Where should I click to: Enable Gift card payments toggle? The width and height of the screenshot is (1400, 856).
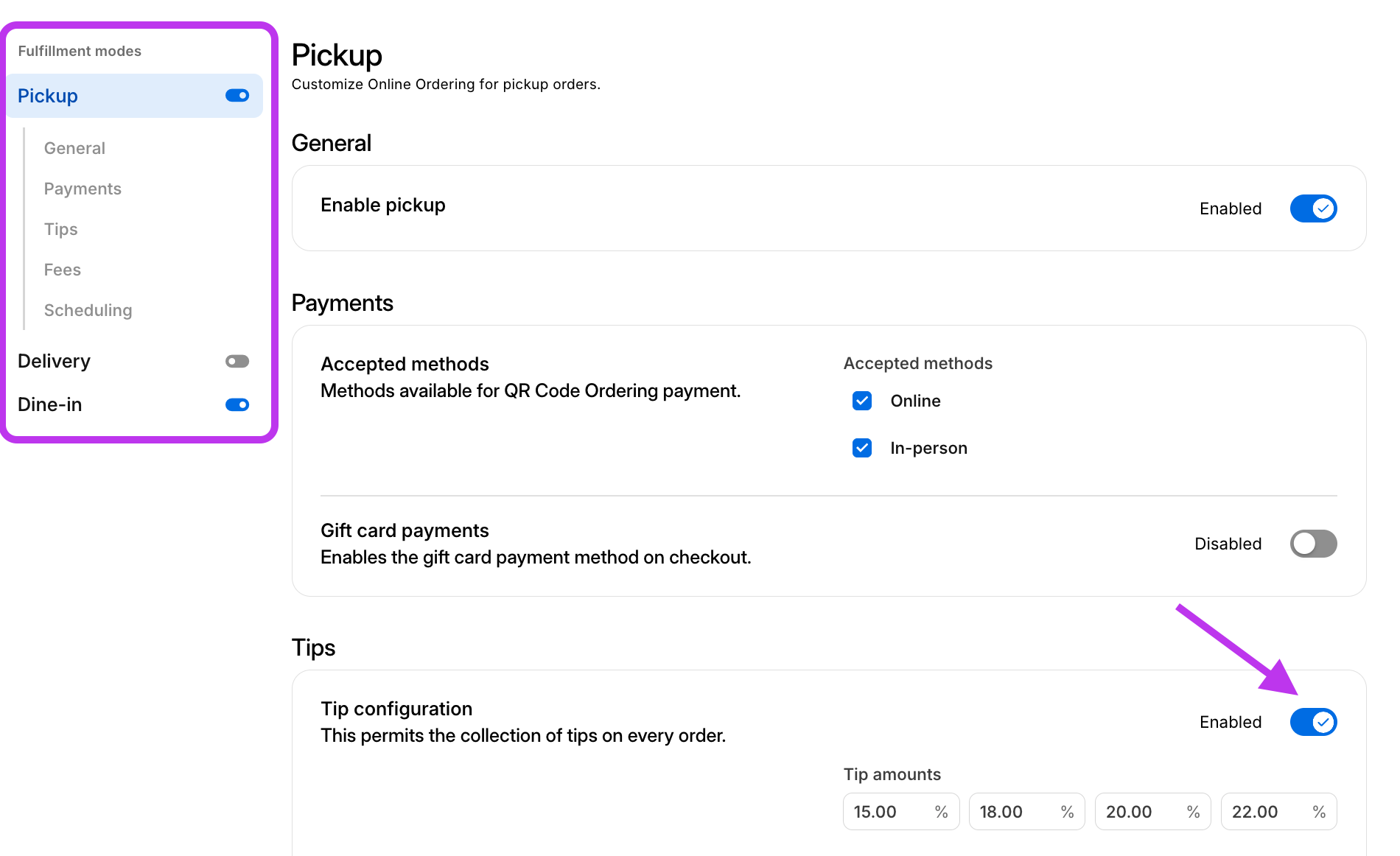click(x=1313, y=544)
